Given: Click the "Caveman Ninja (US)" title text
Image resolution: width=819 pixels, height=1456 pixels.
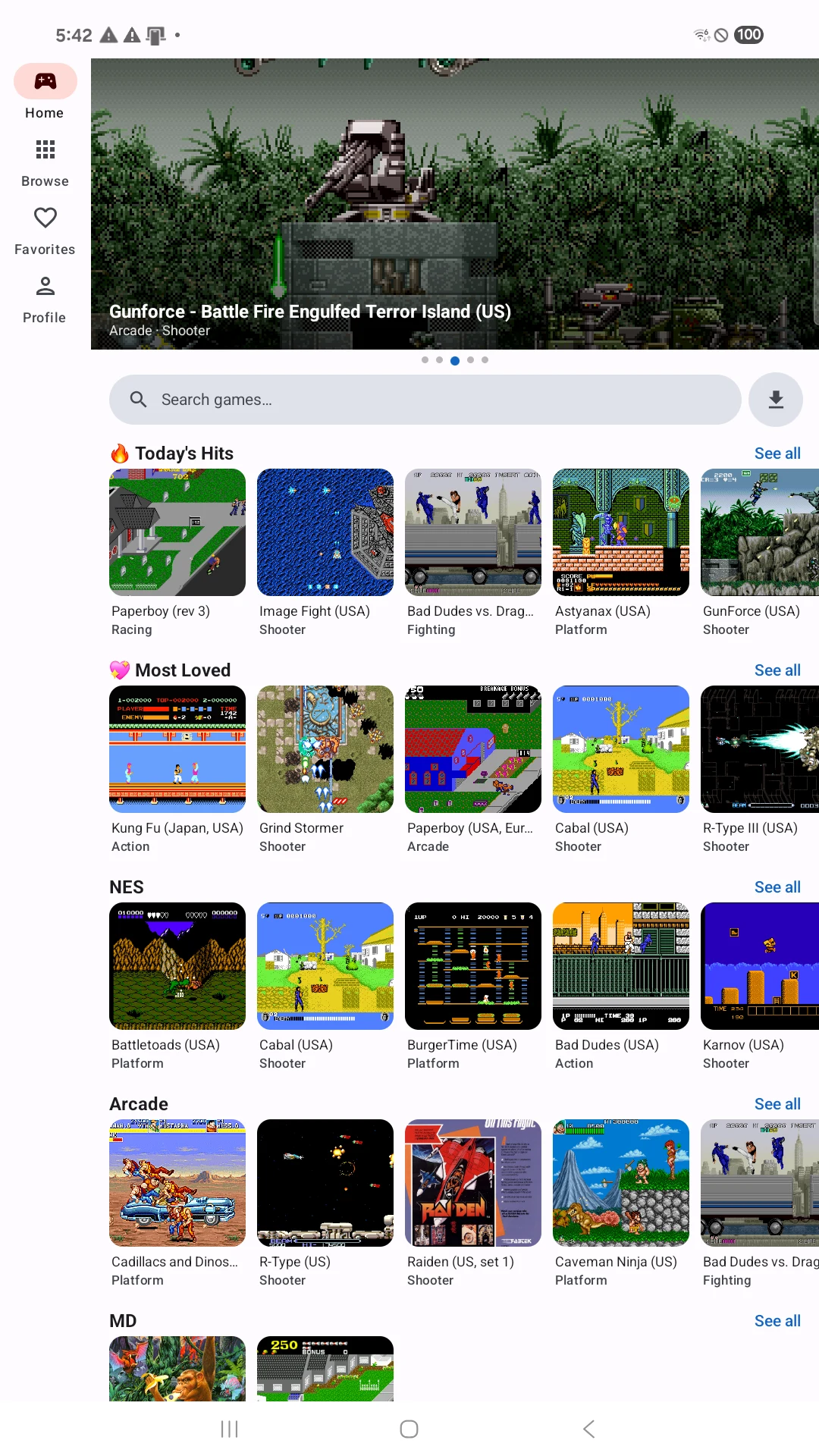Looking at the screenshot, I should pyautogui.click(x=616, y=1262).
